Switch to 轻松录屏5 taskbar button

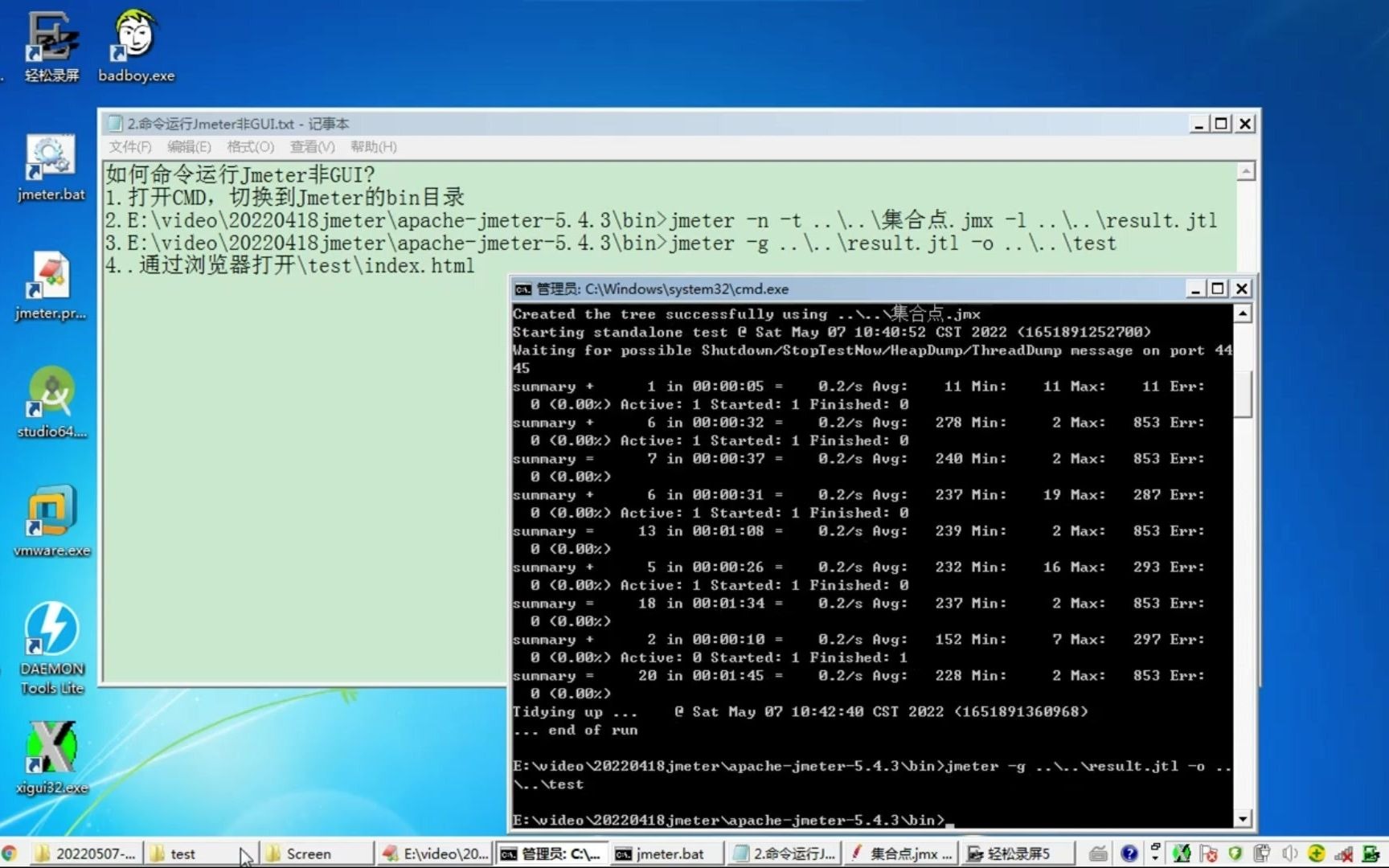pos(1018,854)
